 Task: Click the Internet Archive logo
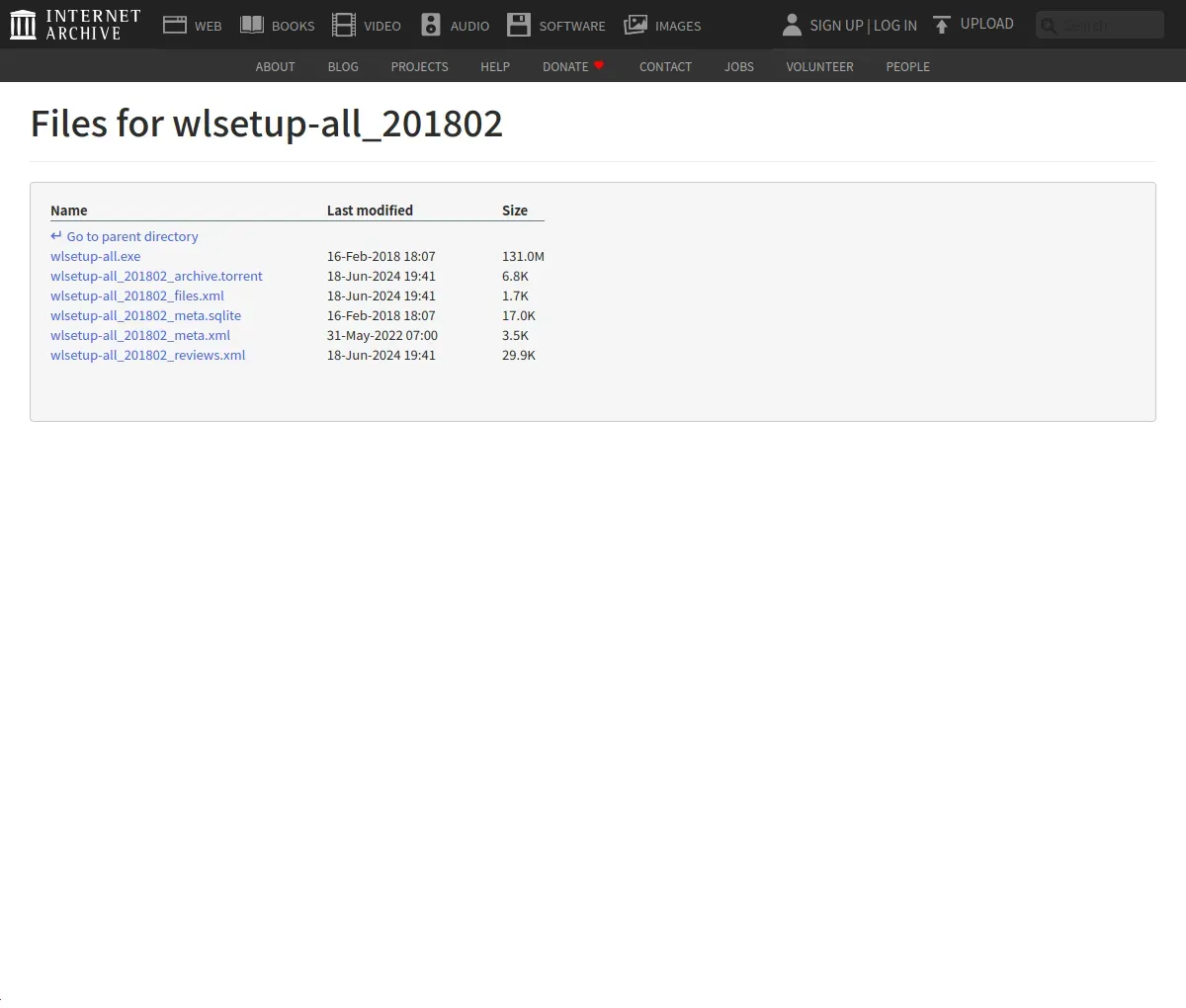75,25
